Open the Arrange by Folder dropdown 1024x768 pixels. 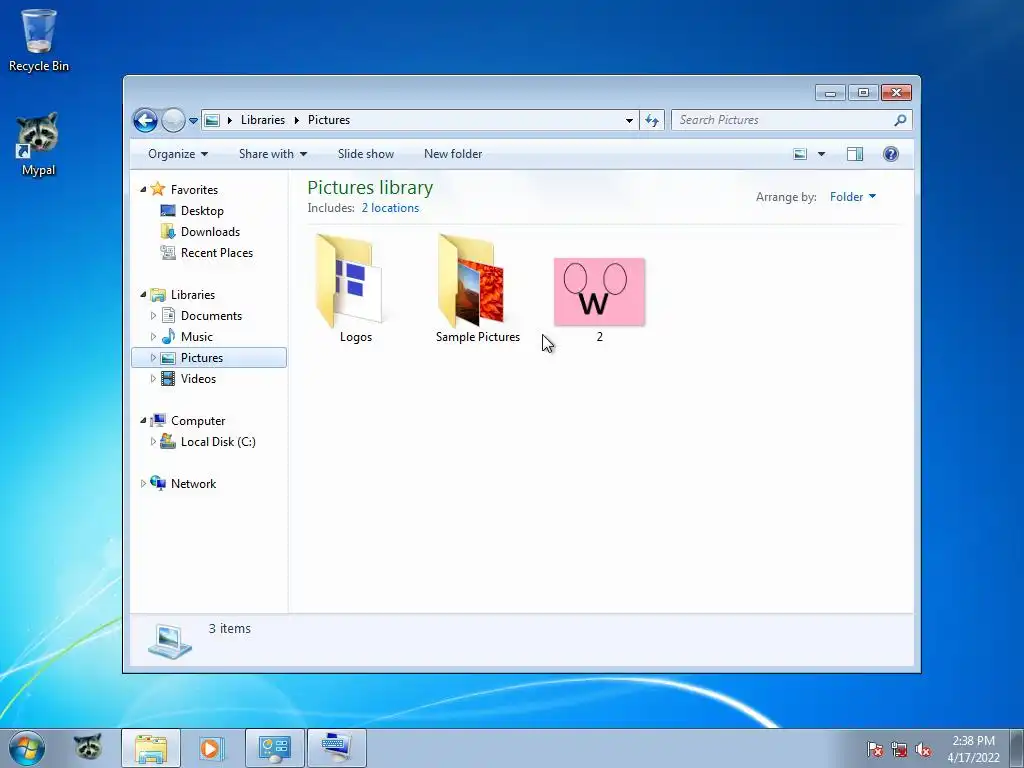[x=853, y=197]
